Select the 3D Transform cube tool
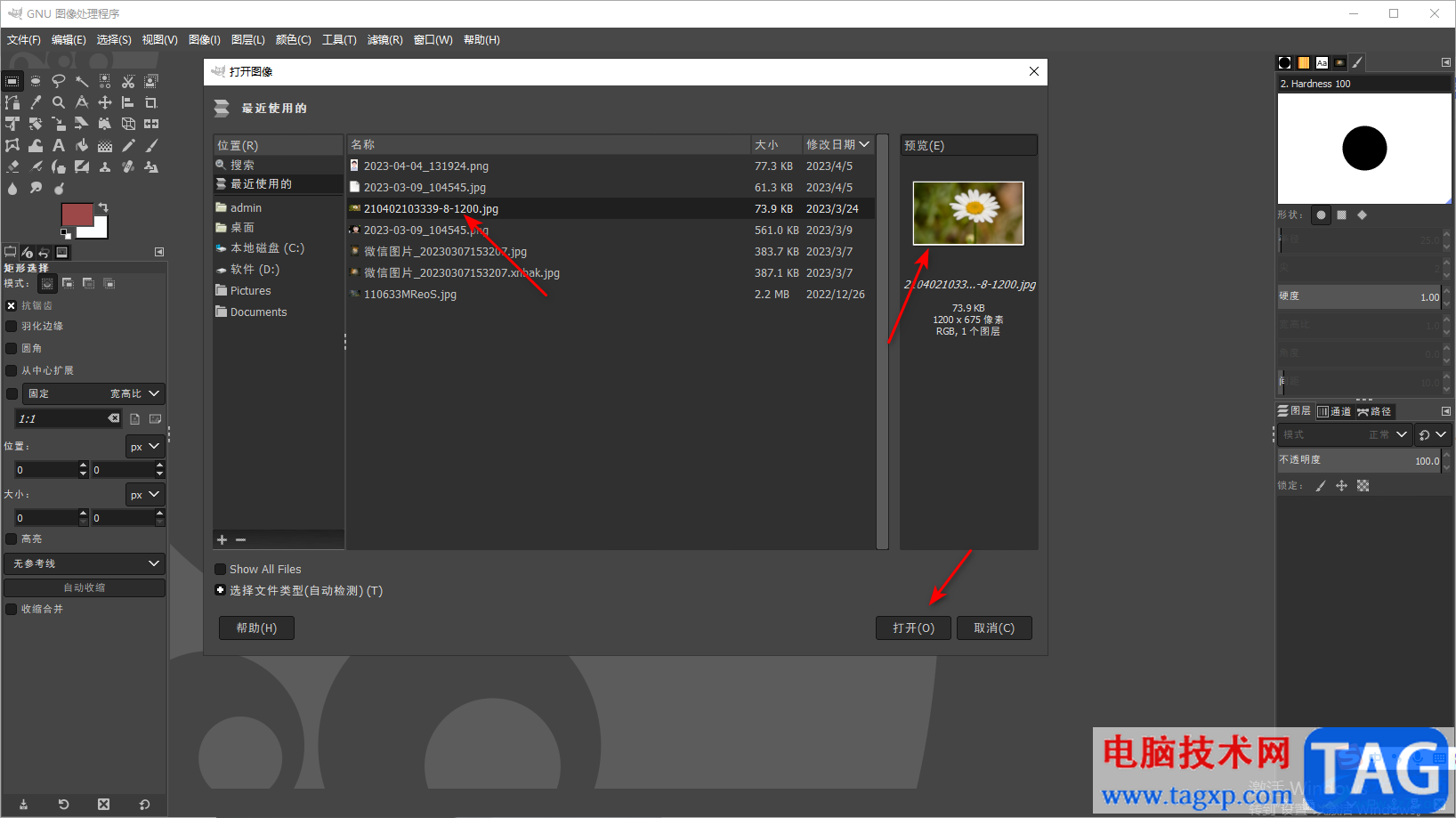The image size is (1456, 818). tap(128, 124)
